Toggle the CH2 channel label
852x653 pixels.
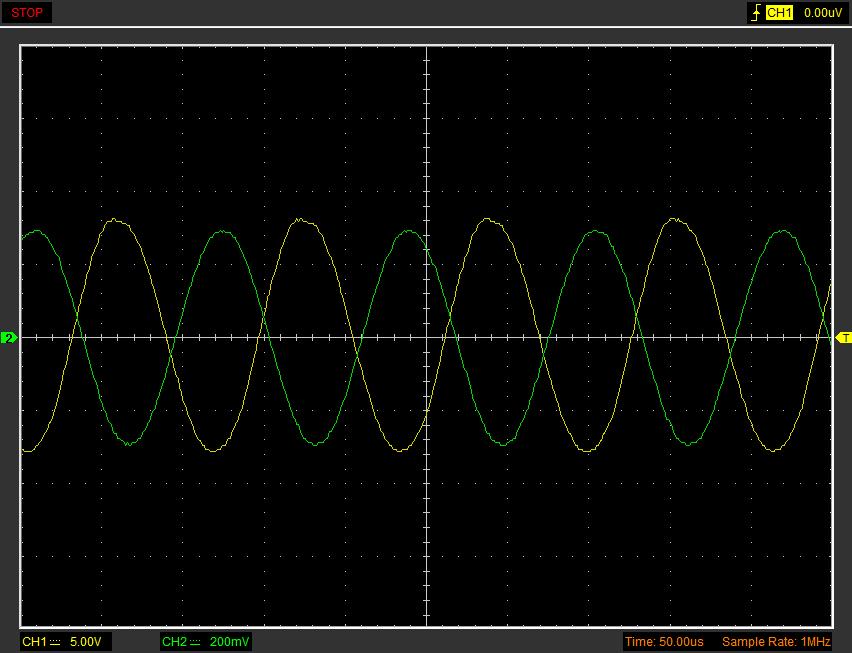[x=174, y=641]
